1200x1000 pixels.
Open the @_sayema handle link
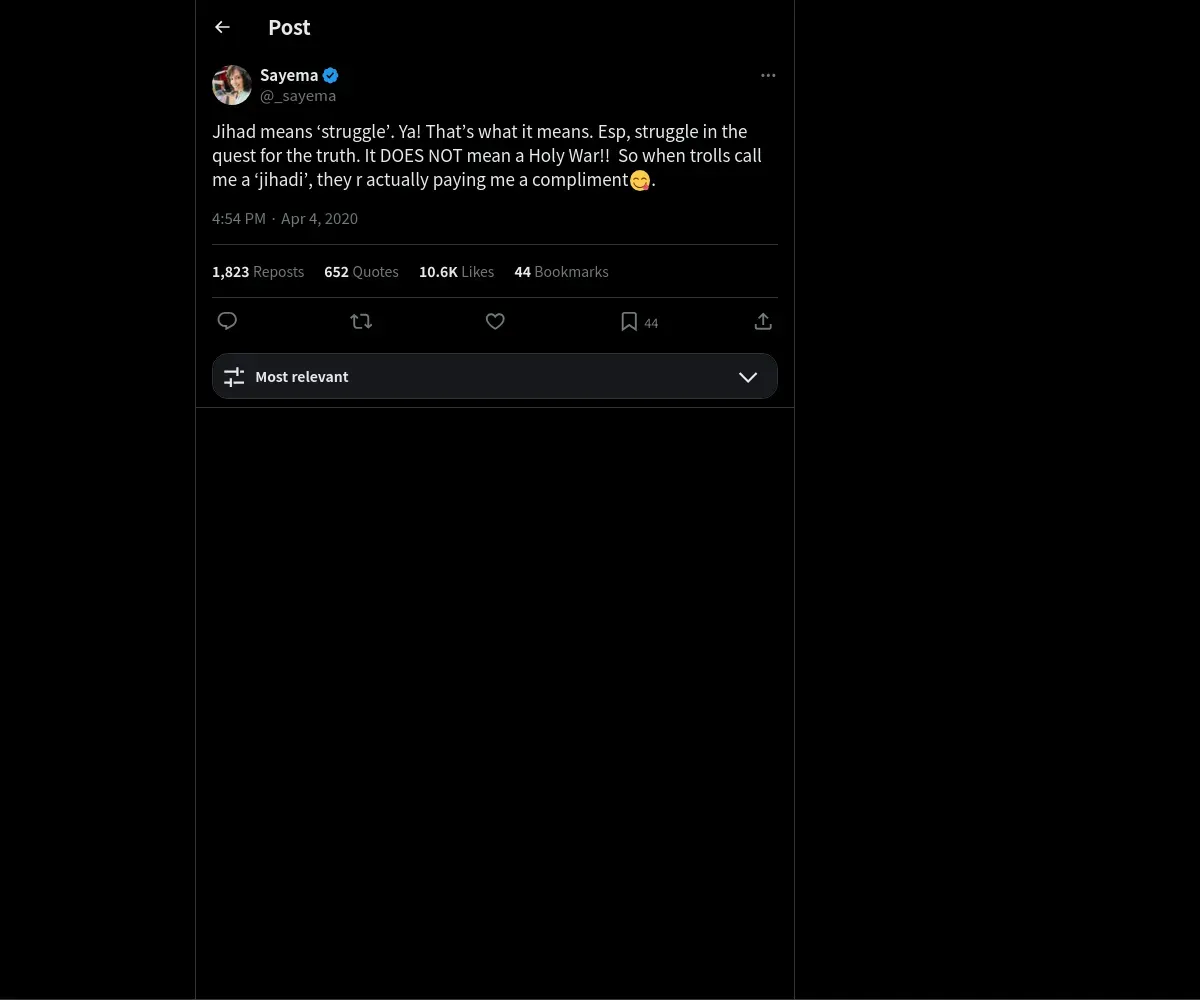(298, 96)
